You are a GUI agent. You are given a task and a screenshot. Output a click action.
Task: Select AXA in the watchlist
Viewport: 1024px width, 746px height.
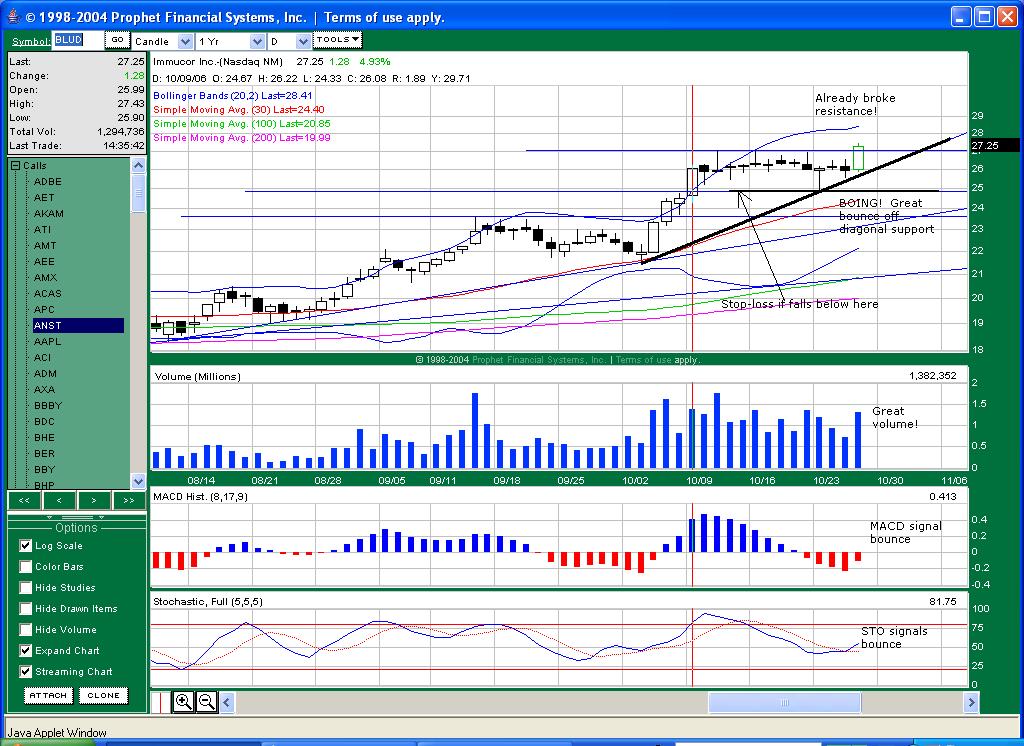44,389
